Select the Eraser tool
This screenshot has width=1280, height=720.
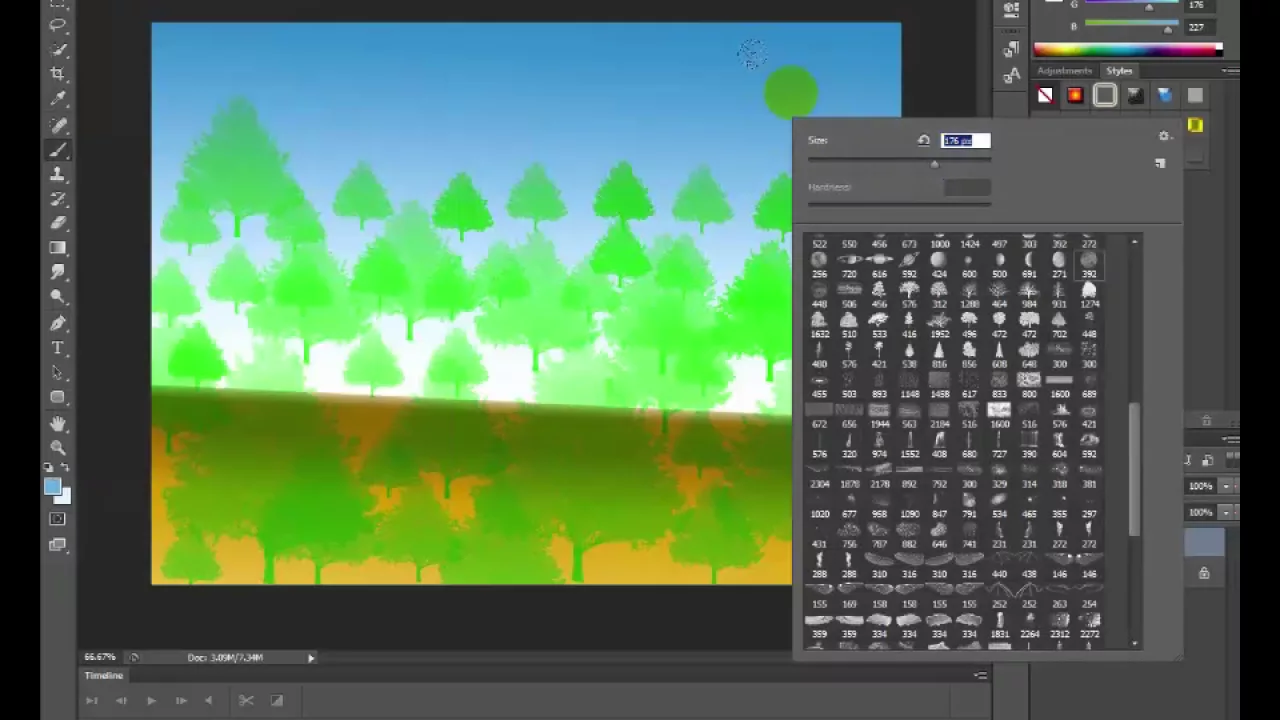(x=58, y=223)
